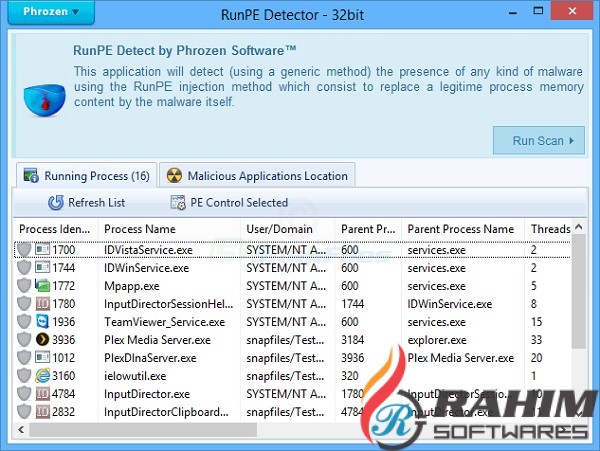This screenshot has width=600, height=451.
Task: Click thread count 33
Action: pyautogui.click(x=536, y=340)
